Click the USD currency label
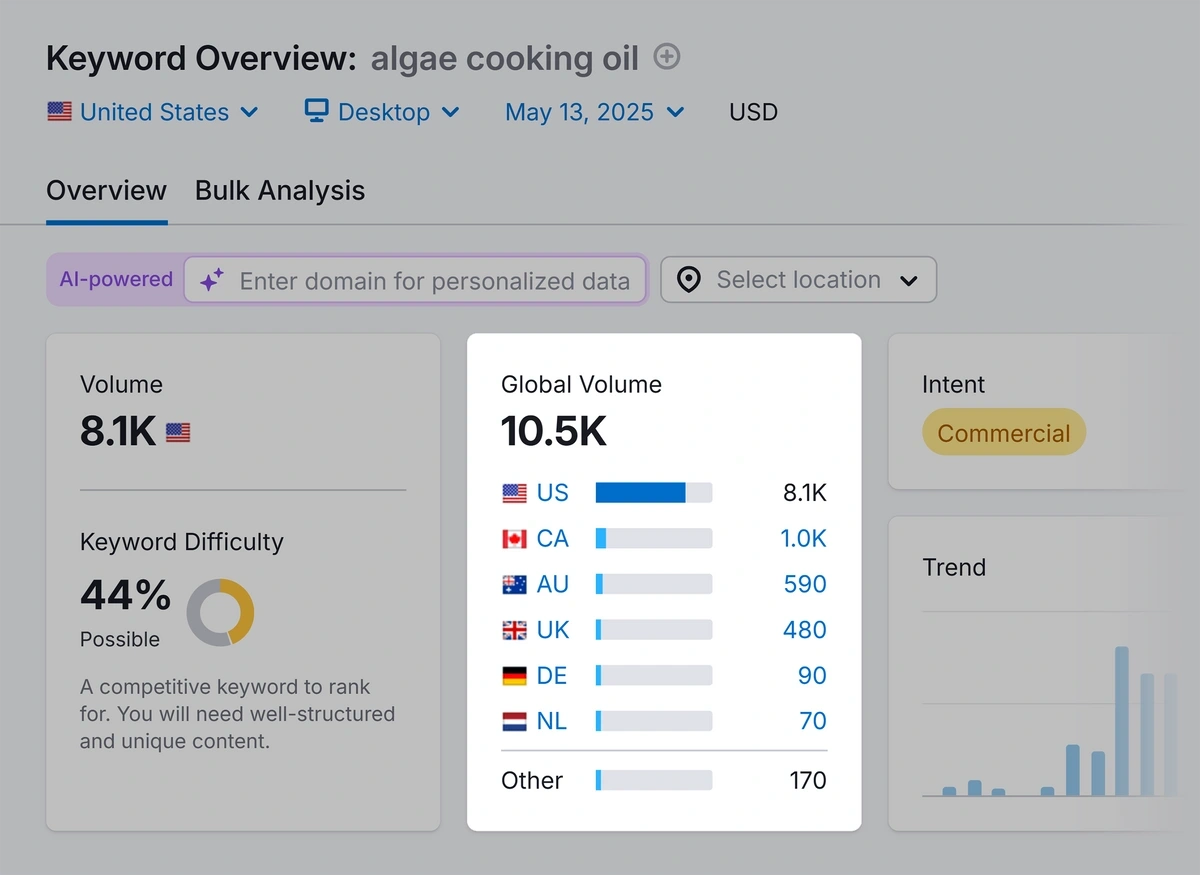 753,112
